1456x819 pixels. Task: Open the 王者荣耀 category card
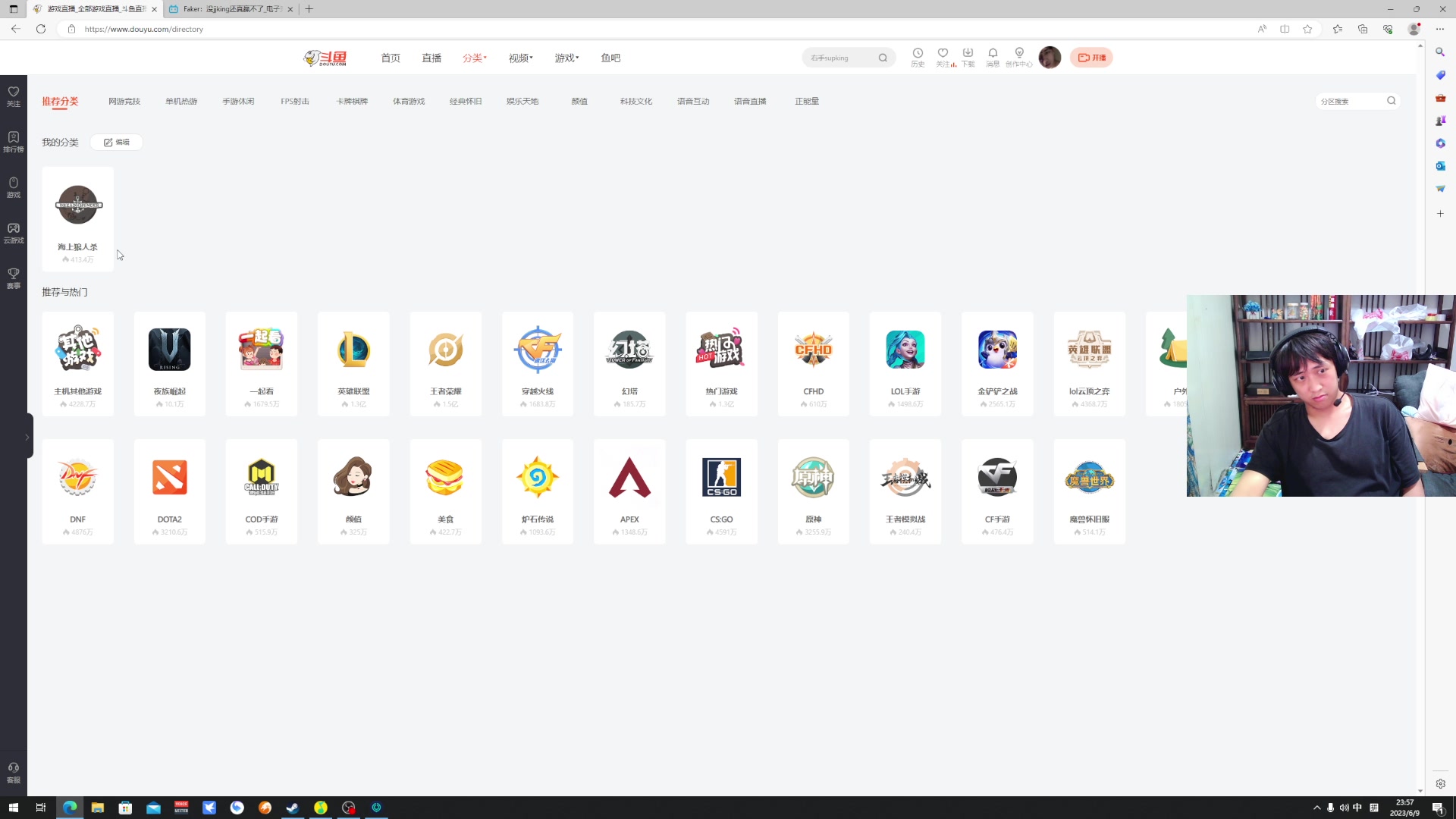[445, 363]
